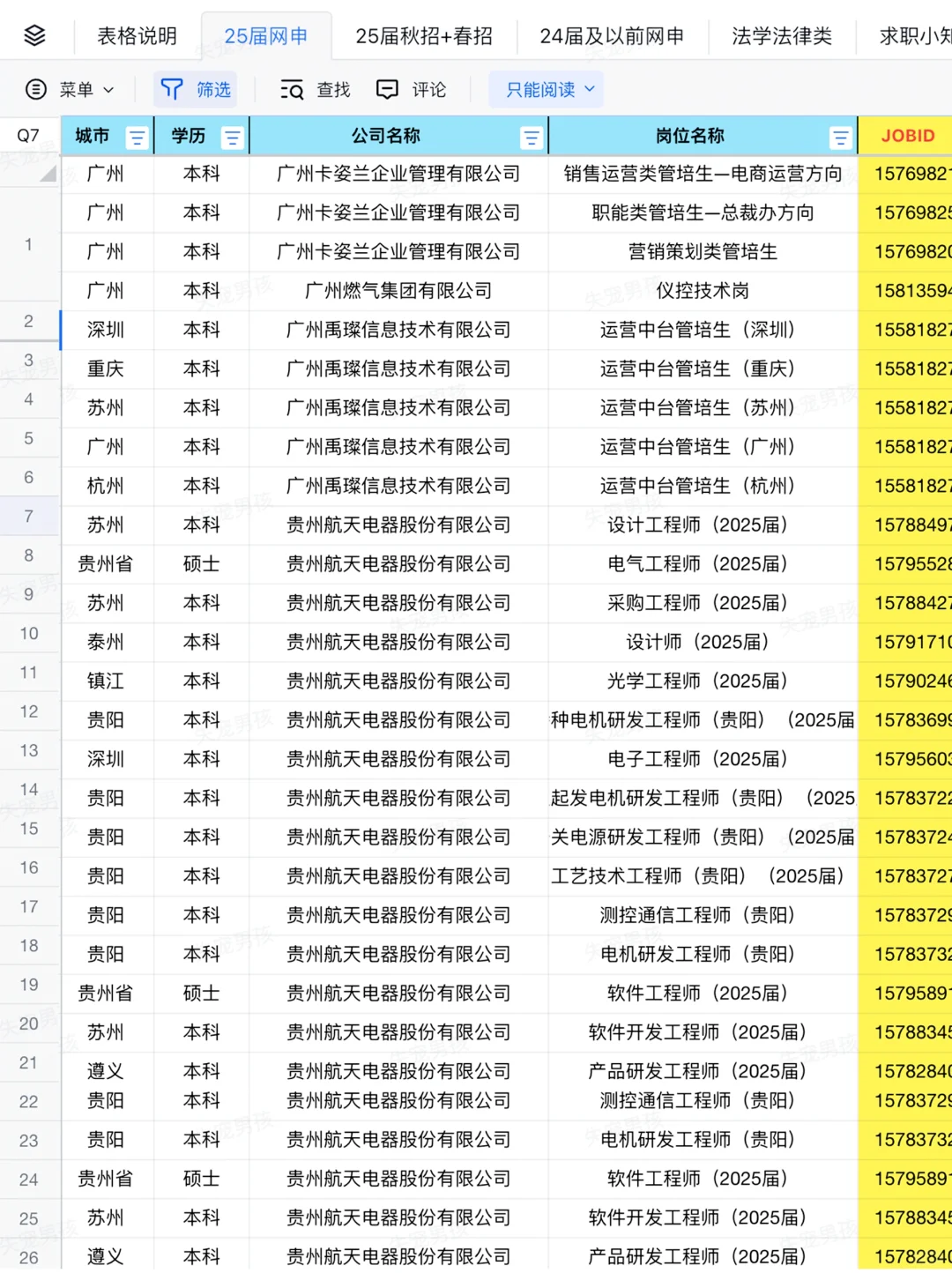Image resolution: width=952 pixels, height=1273 pixels.
Task: Open the sheets overview icon at top left
Action: point(34,36)
